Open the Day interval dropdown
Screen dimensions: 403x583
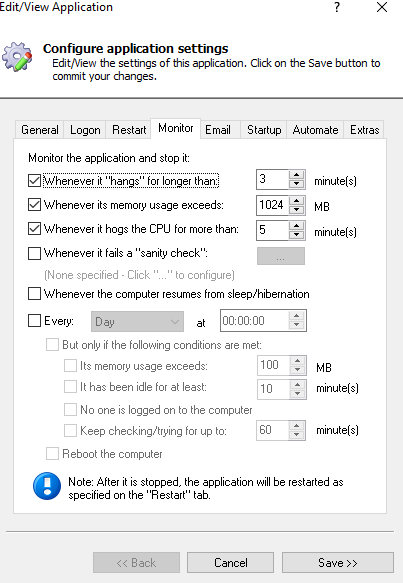[137, 322]
